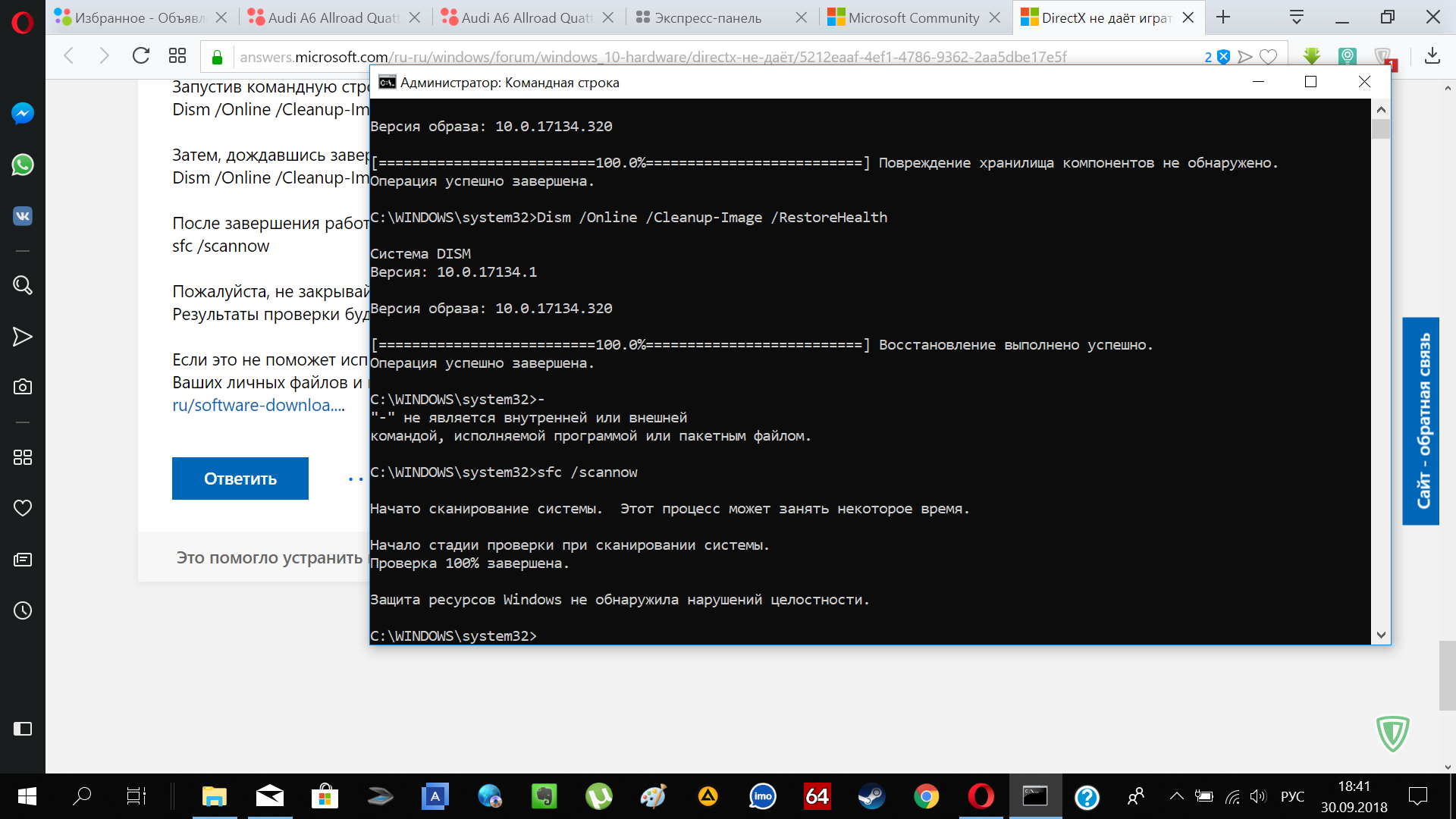Open the tab list menu in title bar
Viewport: 1456px width, 819px height.
(1297, 17)
